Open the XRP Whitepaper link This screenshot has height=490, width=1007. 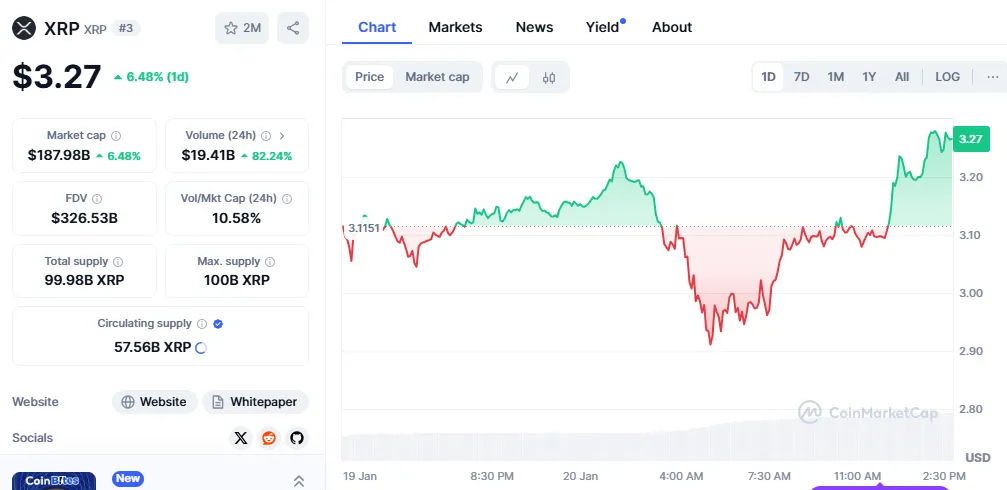pos(255,402)
